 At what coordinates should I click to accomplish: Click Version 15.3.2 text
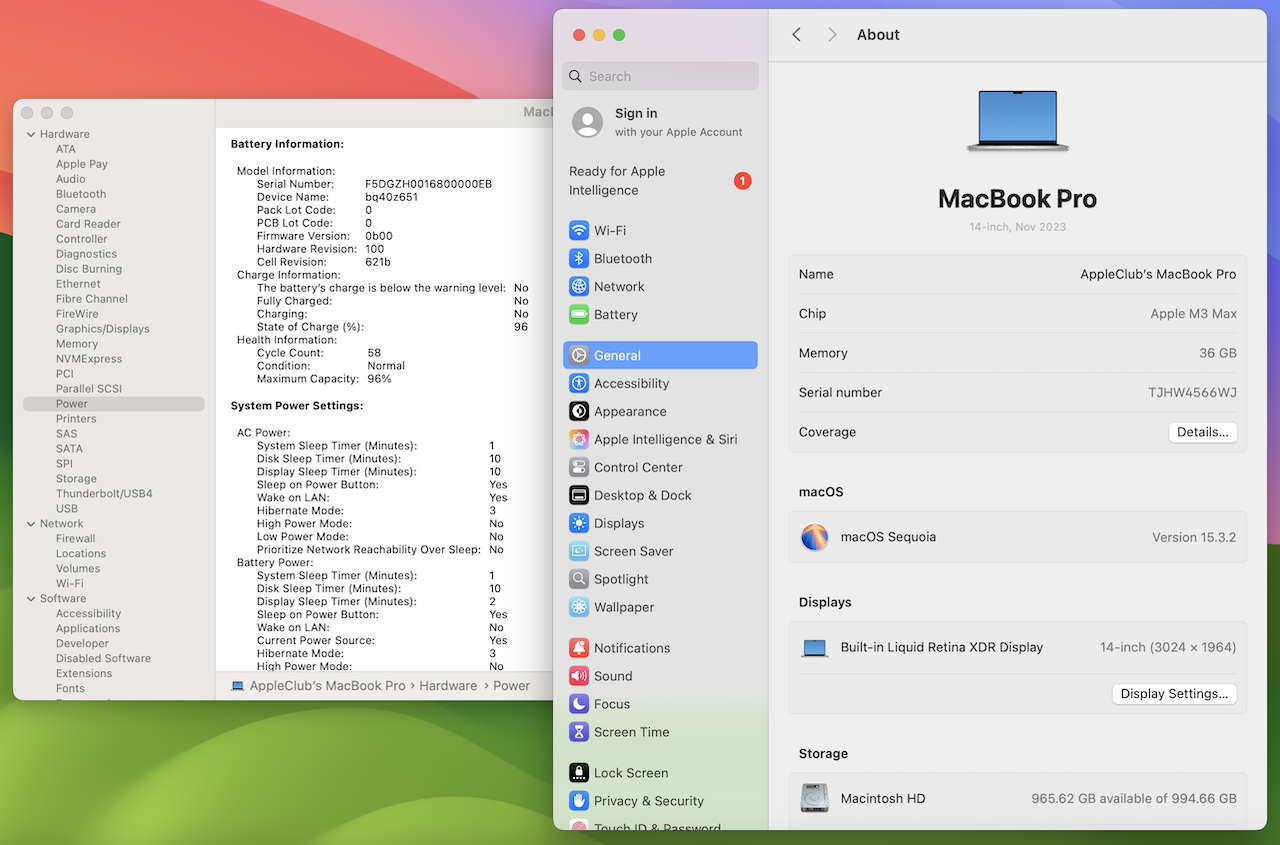[1194, 537]
